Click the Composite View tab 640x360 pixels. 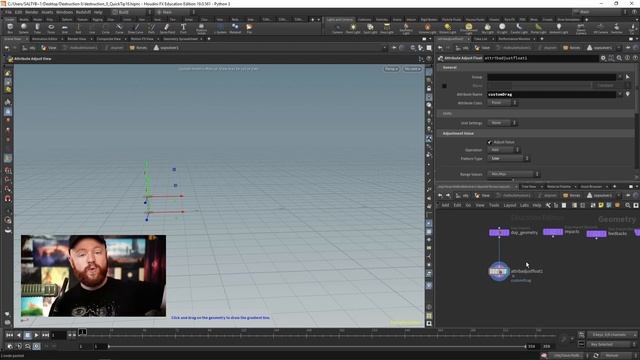(x=108, y=39)
